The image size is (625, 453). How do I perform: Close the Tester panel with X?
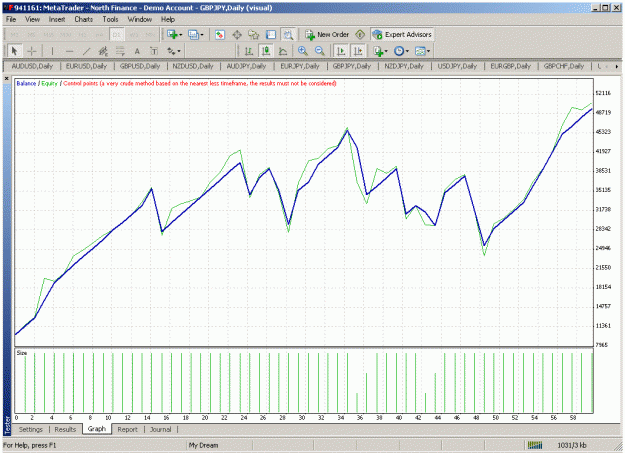pos(7,79)
